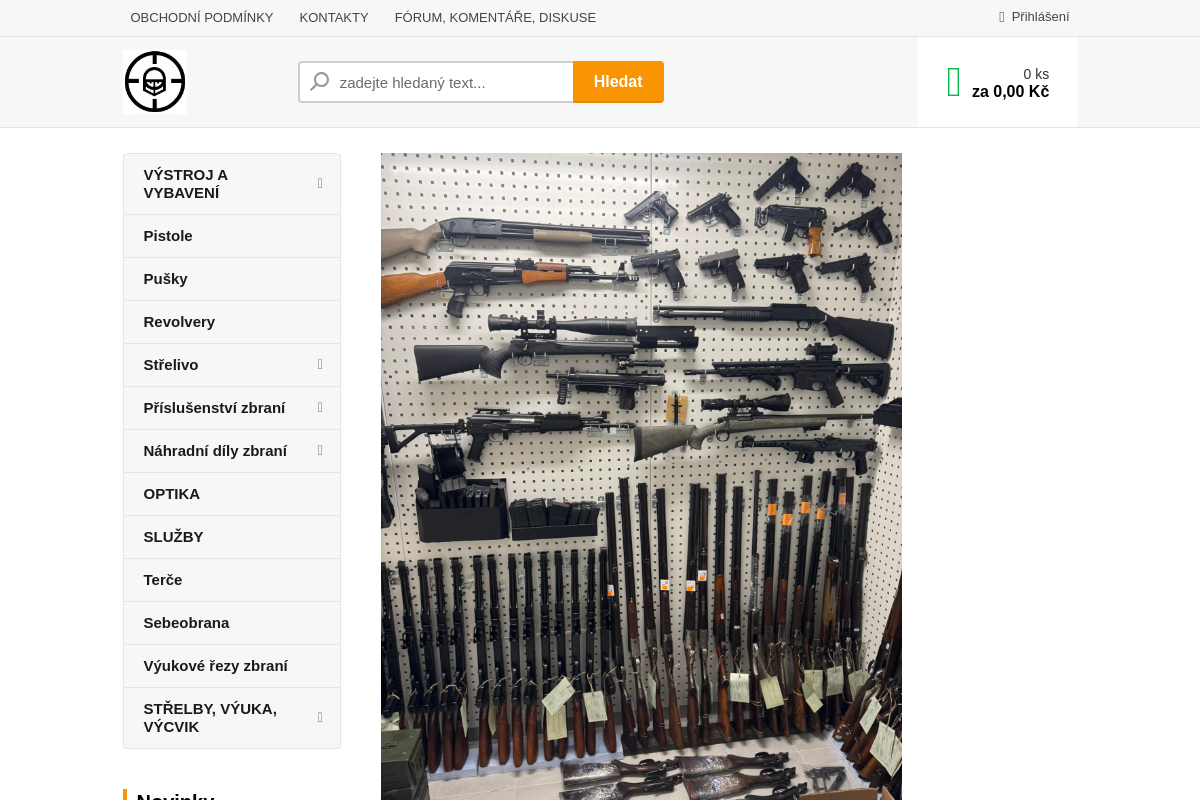Expand Náhradní díly zbraní arrow

pos(320,451)
